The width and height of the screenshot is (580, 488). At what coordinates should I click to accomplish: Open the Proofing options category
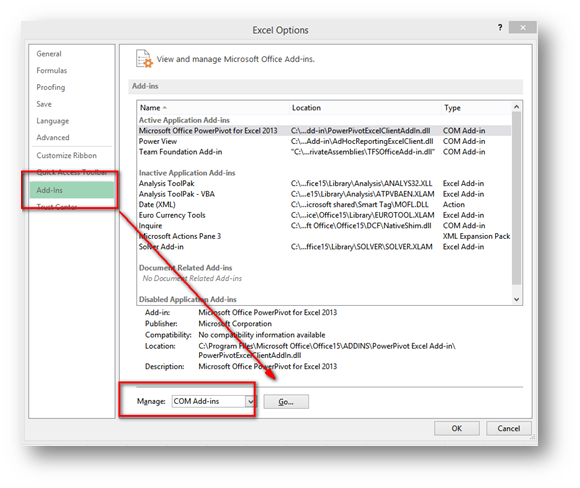point(50,87)
